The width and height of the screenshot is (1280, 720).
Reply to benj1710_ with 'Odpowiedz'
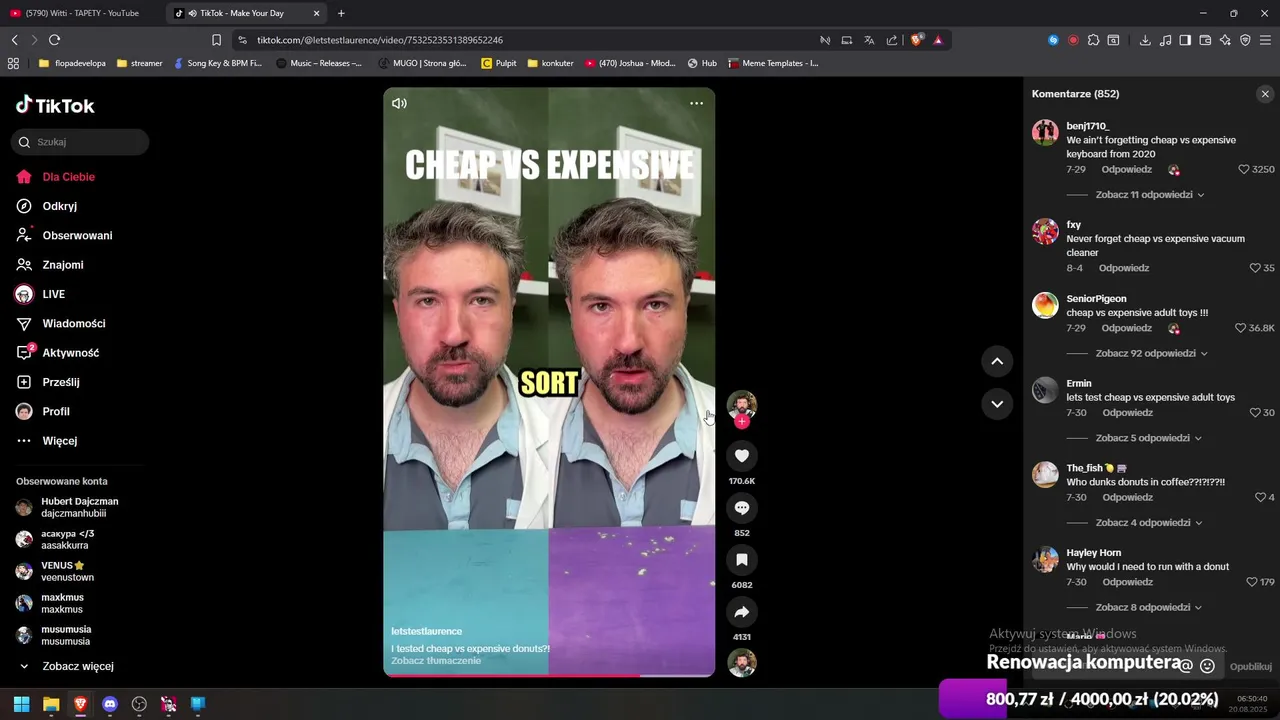[x=1127, y=170]
